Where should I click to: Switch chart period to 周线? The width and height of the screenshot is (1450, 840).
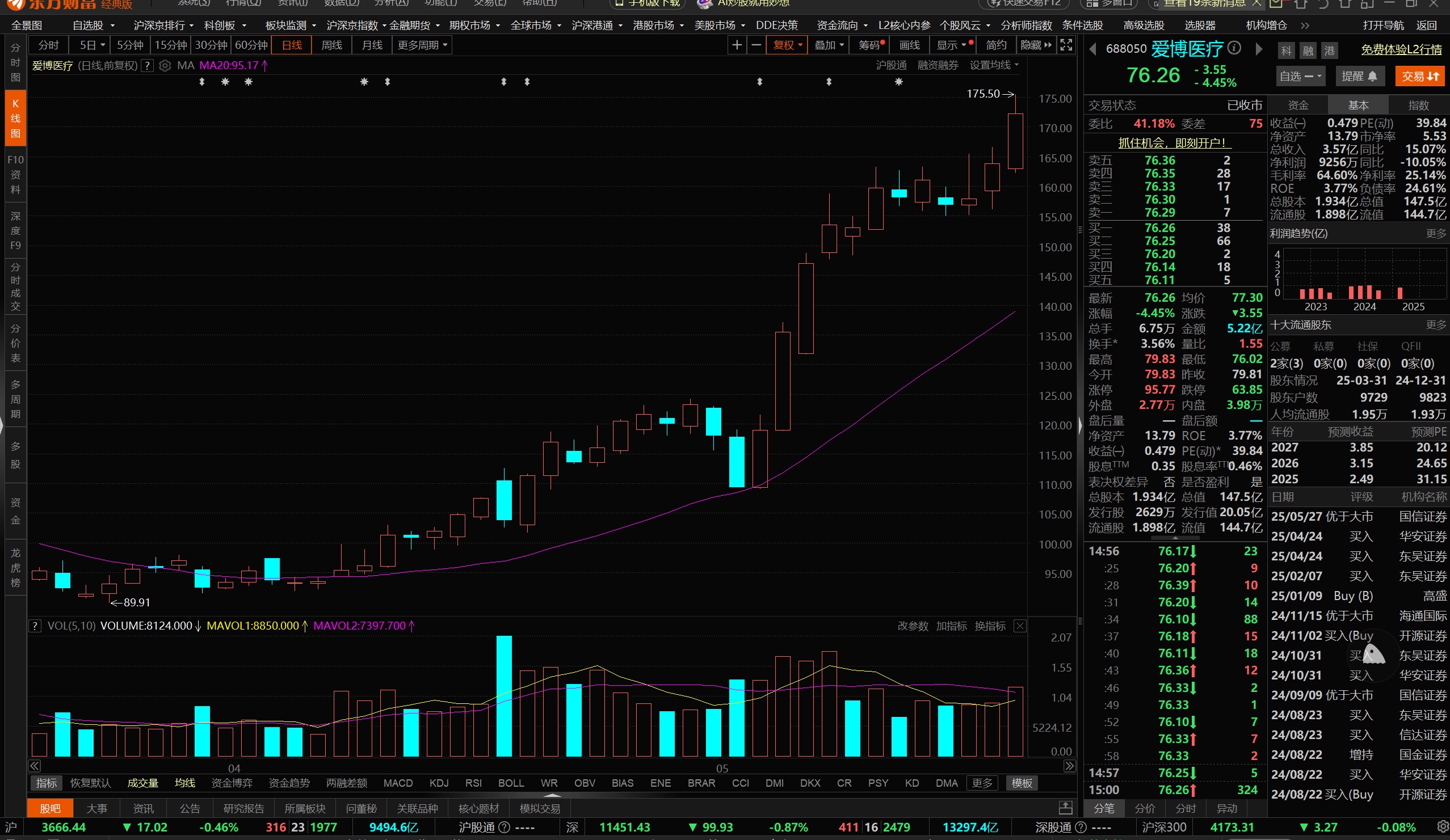[x=331, y=45]
